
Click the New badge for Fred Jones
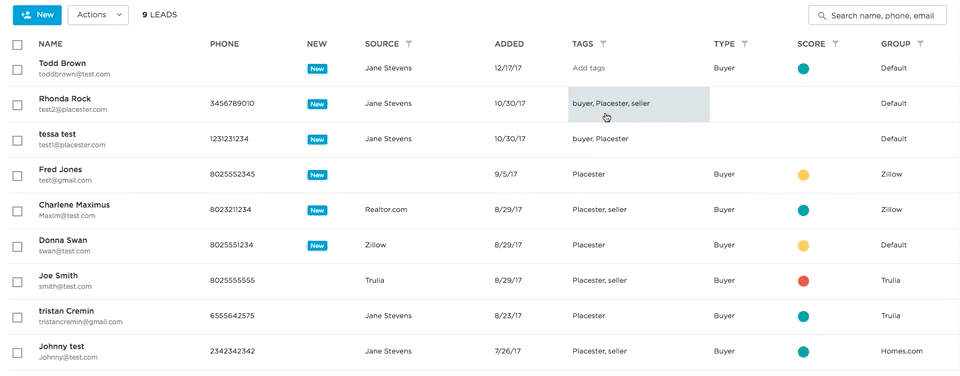[x=317, y=175]
